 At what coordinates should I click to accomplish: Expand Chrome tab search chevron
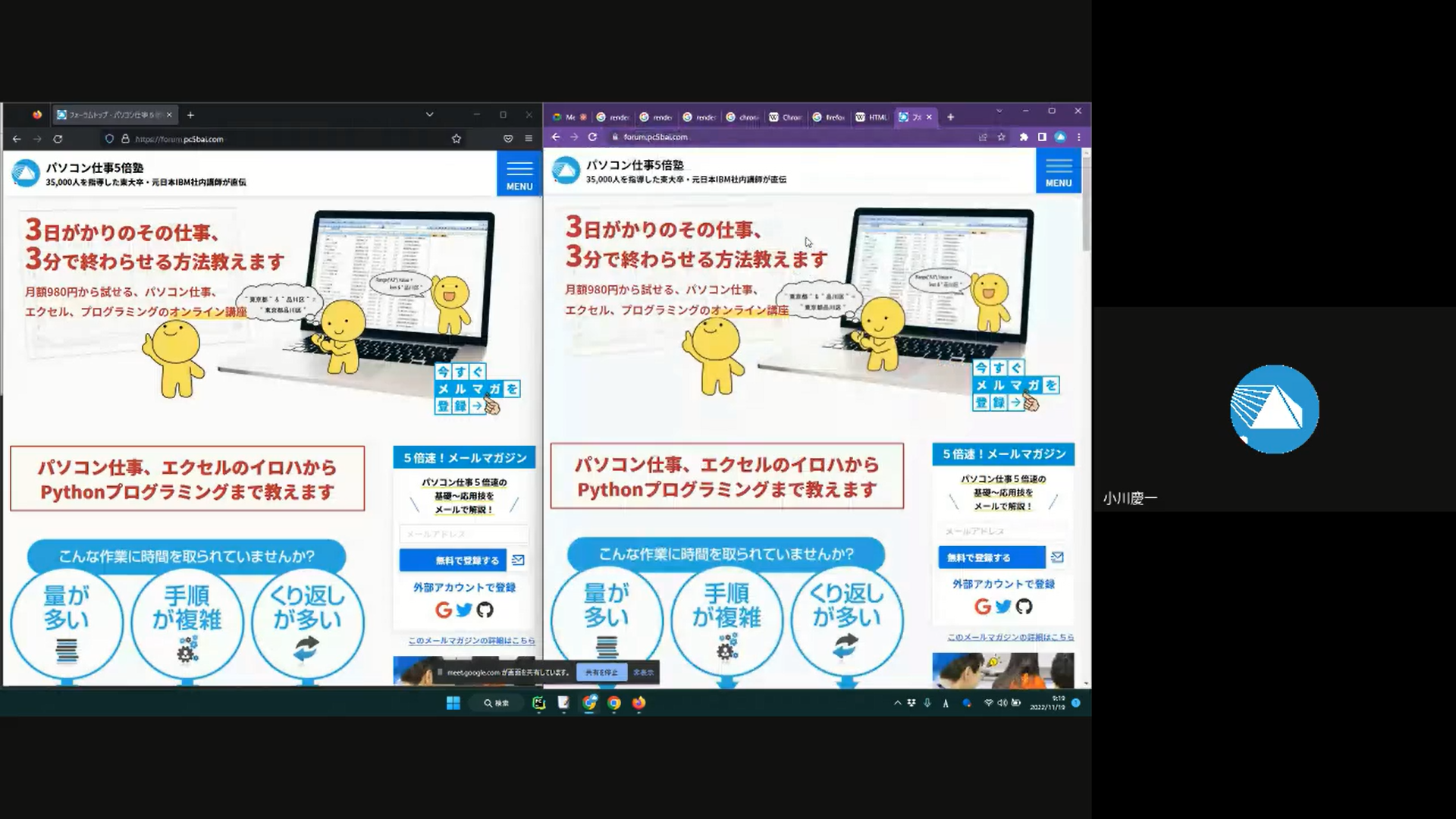[x=999, y=111]
